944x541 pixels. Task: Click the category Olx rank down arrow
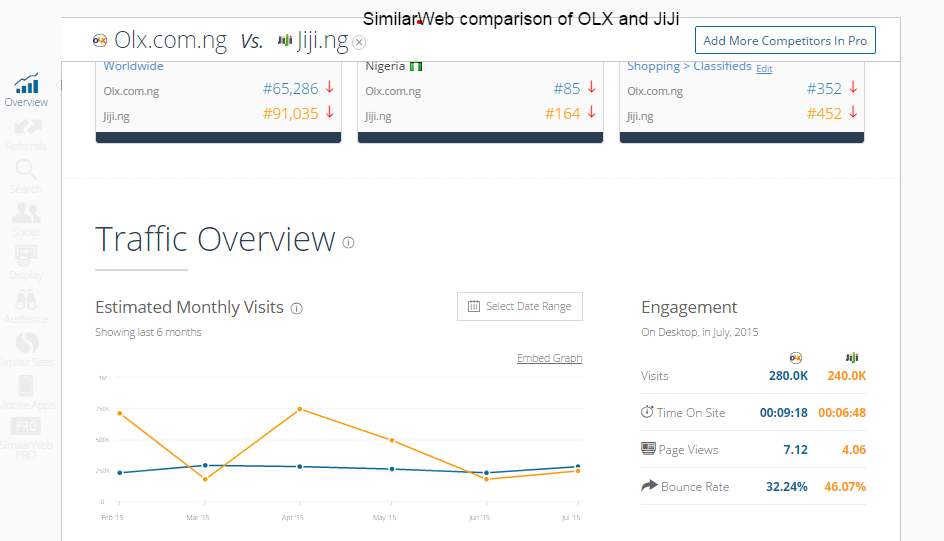pos(854,88)
